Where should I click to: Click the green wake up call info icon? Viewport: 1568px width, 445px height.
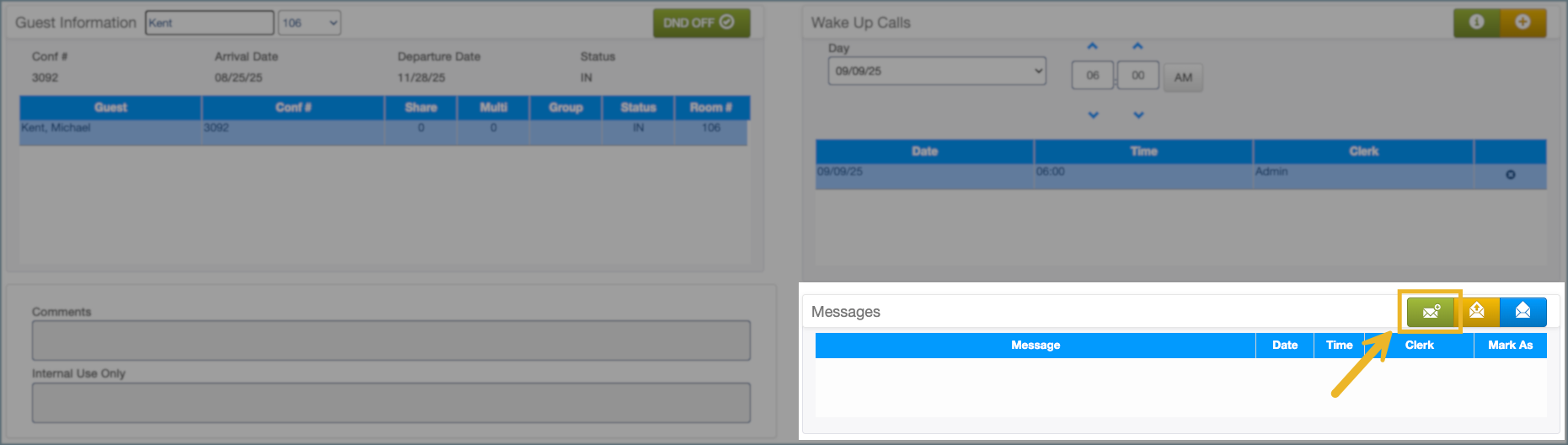(x=1476, y=23)
